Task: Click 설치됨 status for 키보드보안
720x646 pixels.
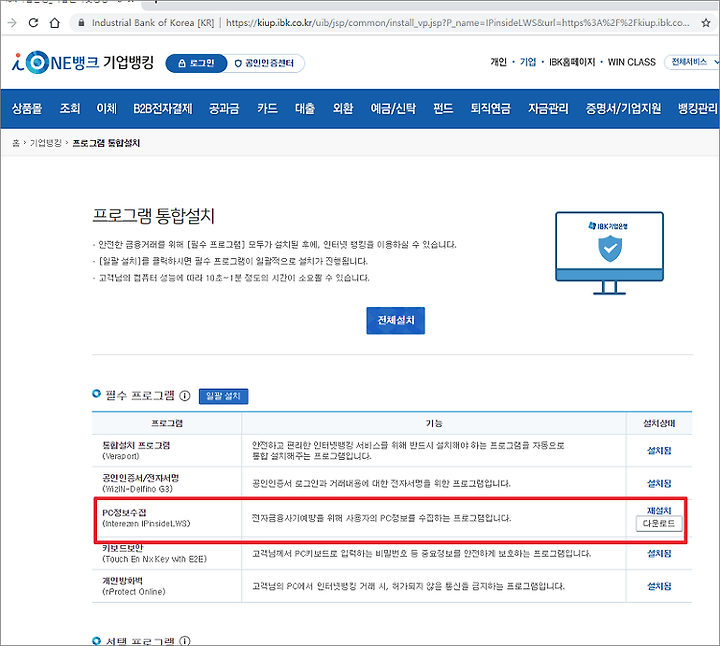Action: click(659, 554)
